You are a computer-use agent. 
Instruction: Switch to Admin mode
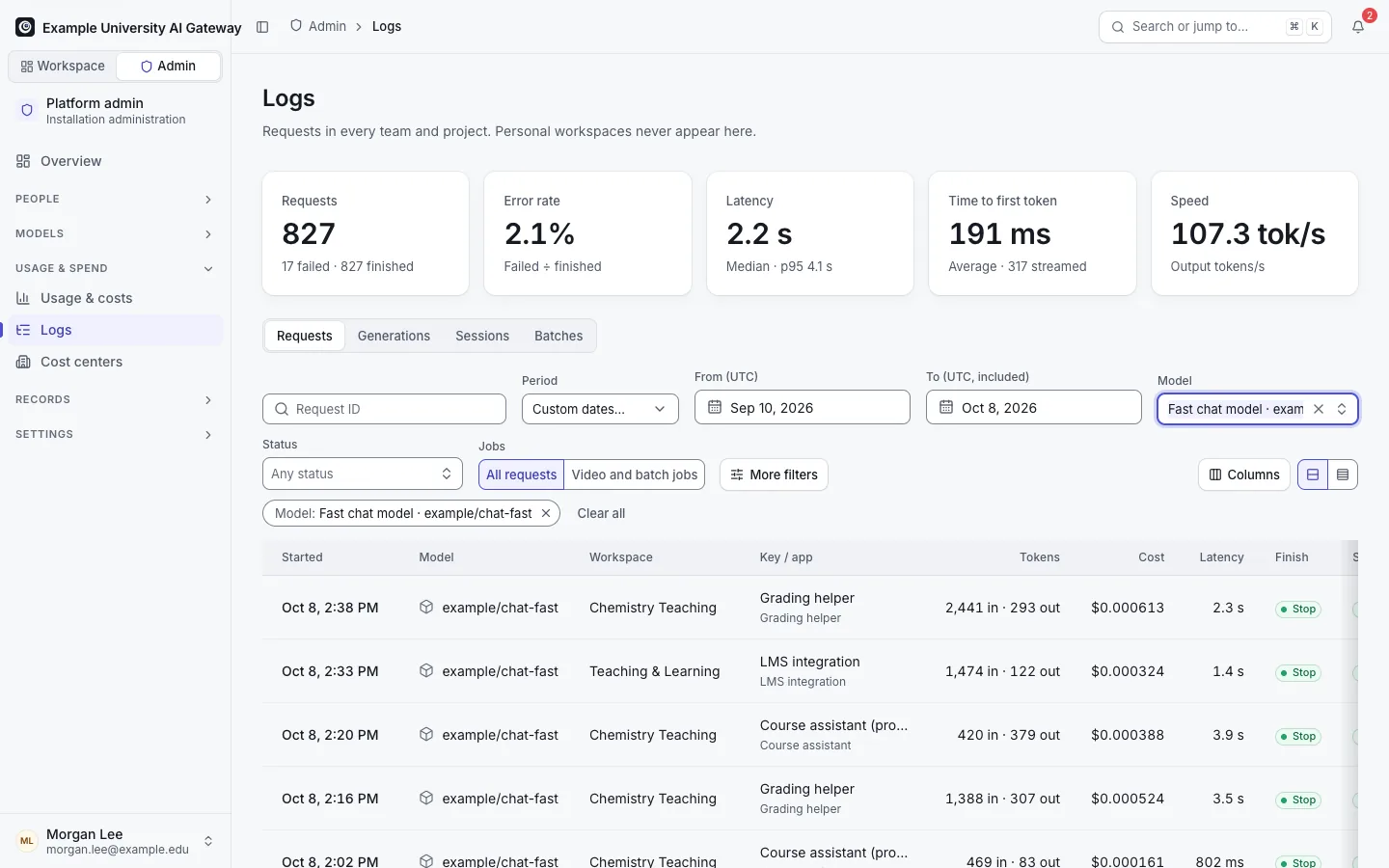click(168, 67)
